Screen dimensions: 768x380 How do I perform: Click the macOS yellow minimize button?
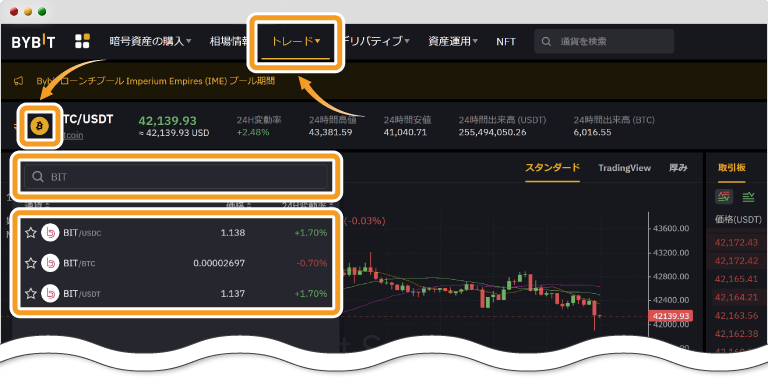(x=28, y=11)
